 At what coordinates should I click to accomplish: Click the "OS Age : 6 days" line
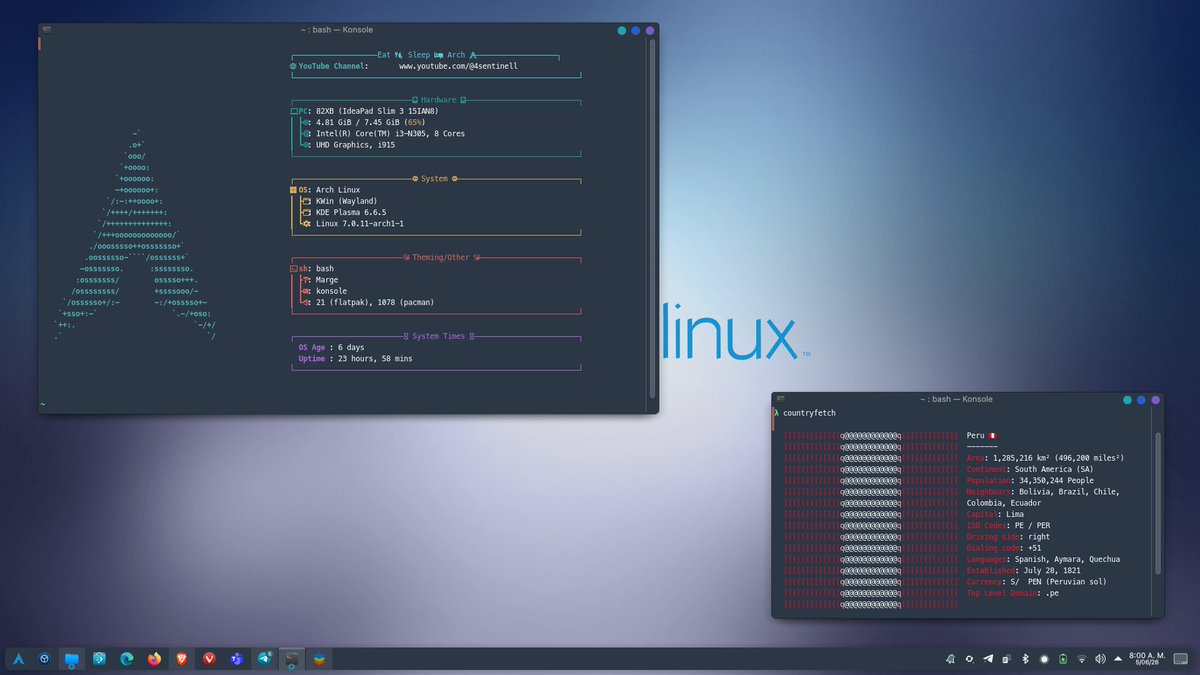click(331, 347)
